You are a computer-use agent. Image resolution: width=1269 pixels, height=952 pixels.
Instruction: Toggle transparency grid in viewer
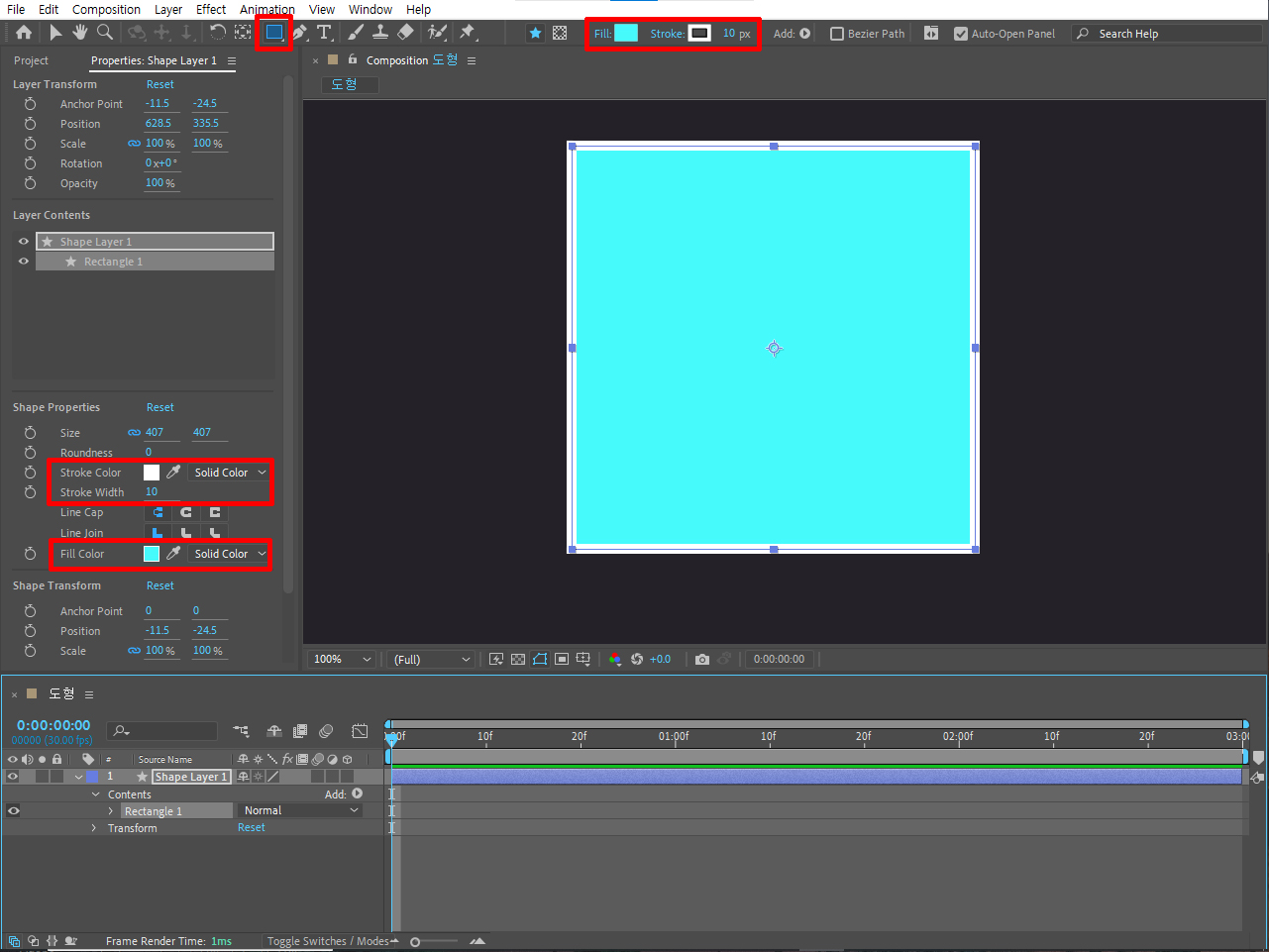(518, 659)
